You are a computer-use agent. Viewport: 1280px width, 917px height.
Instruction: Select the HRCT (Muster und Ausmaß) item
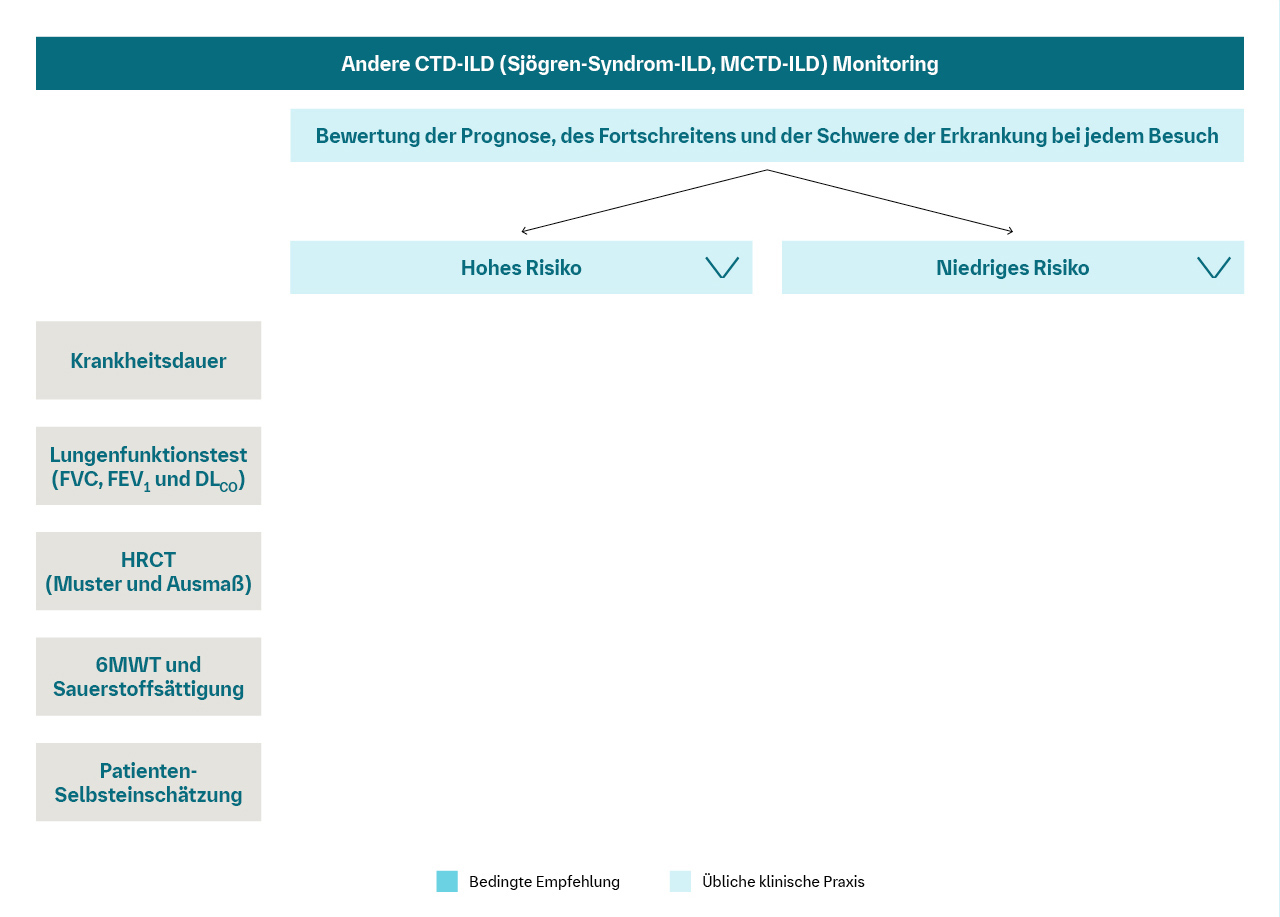[148, 571]
